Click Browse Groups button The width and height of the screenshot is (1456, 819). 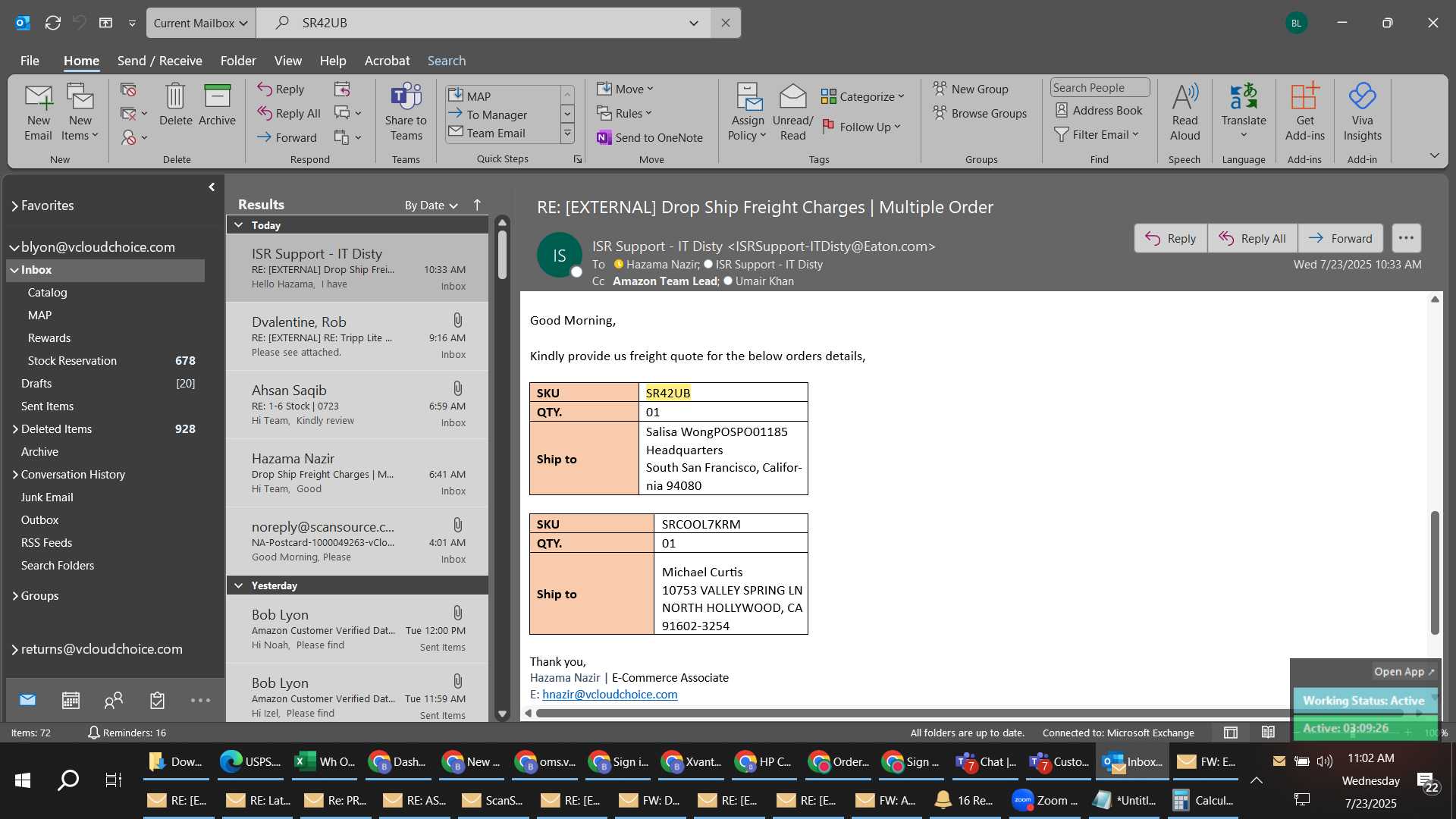(979, 113)
